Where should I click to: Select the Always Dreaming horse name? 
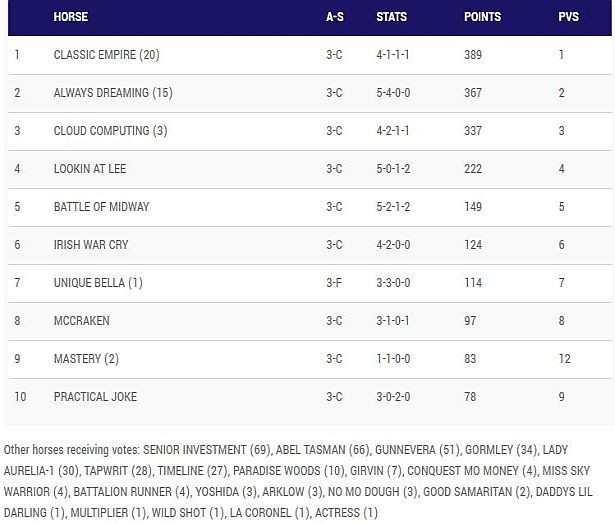click(x=113, y=93)
